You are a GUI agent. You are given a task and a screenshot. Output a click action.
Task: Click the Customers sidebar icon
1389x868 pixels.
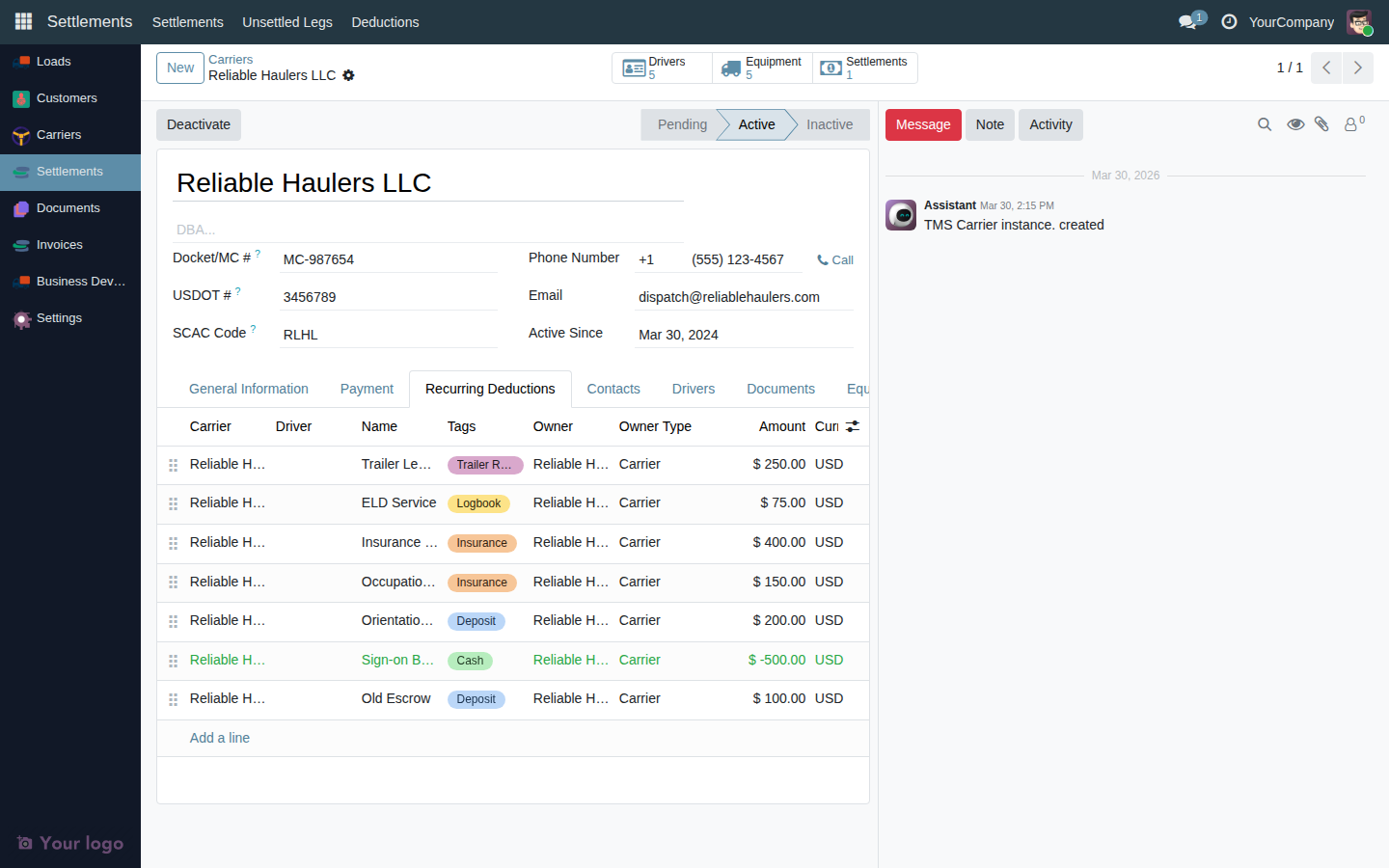coord(21,98)
